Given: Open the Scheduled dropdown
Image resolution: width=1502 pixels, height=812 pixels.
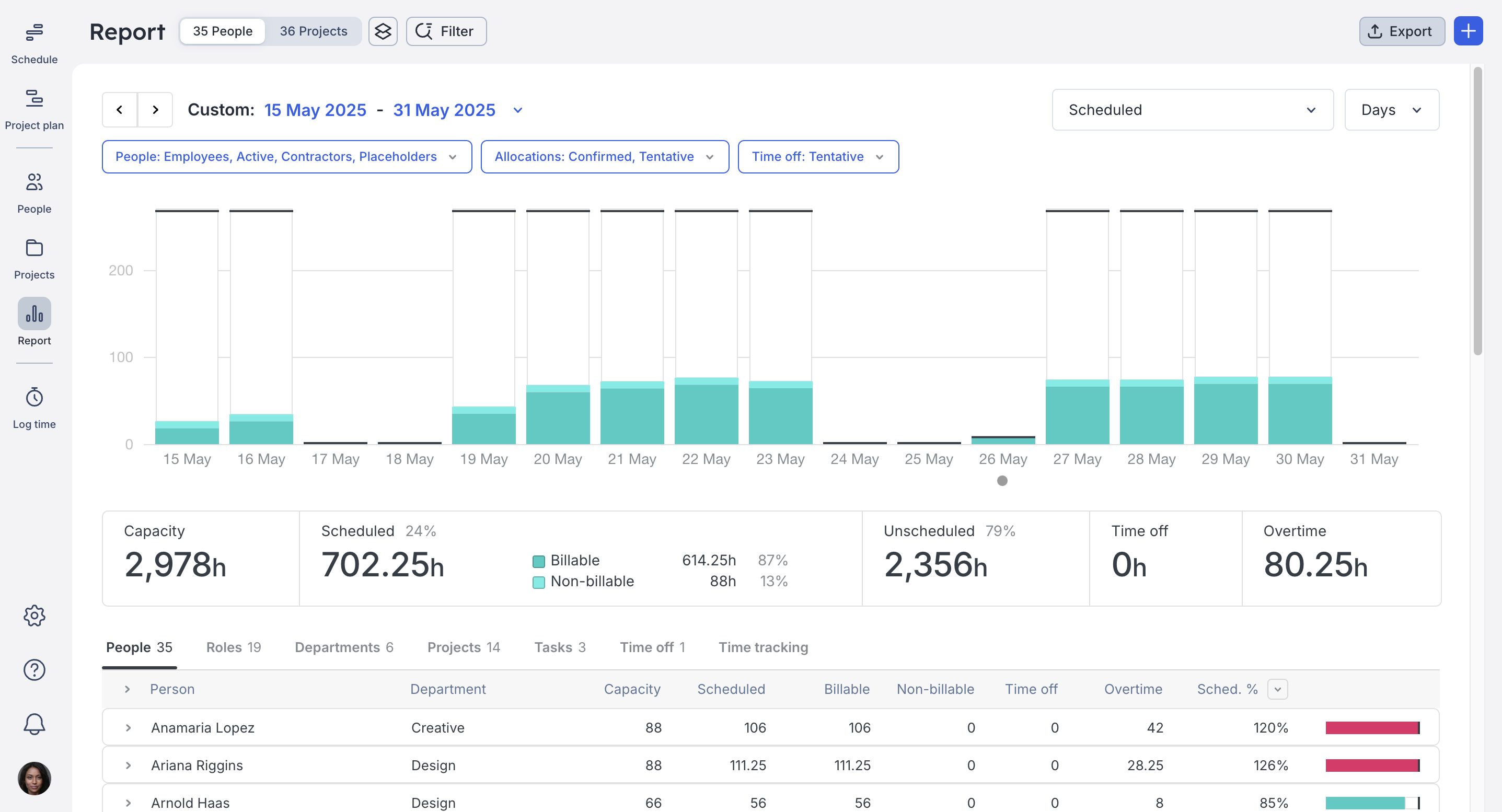Looking at the screenshot, I should pyautogui.click(x=1192, y=110).
